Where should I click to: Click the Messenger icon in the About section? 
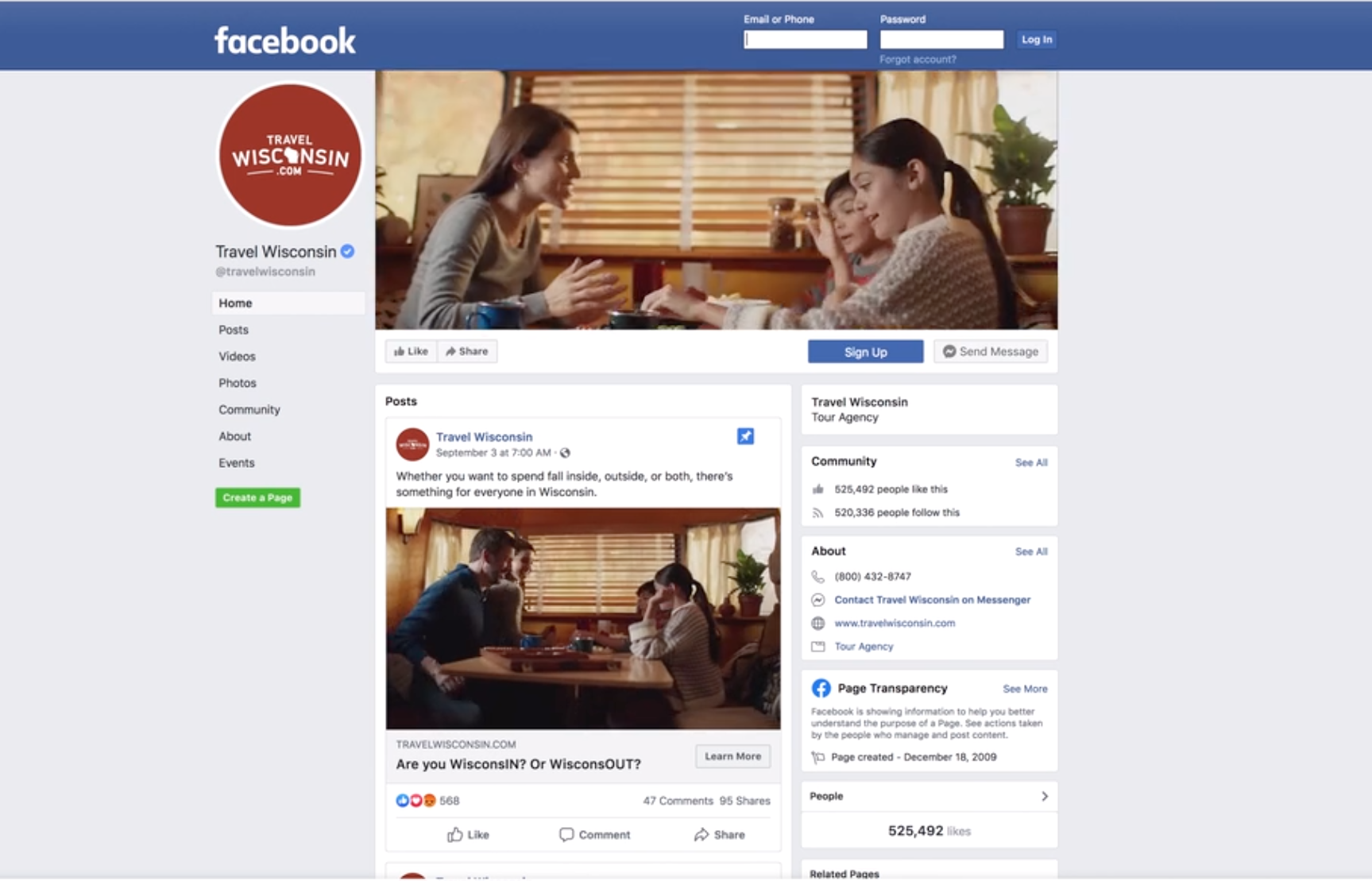point(818,600)
